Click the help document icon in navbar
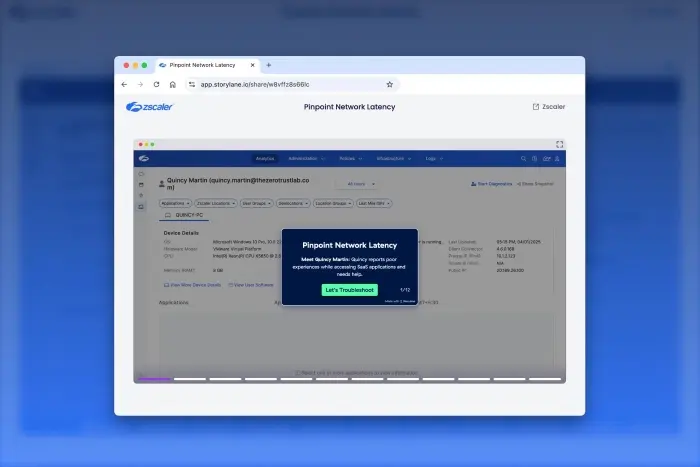This screenshot has height=467, width=700. (534, 158)
